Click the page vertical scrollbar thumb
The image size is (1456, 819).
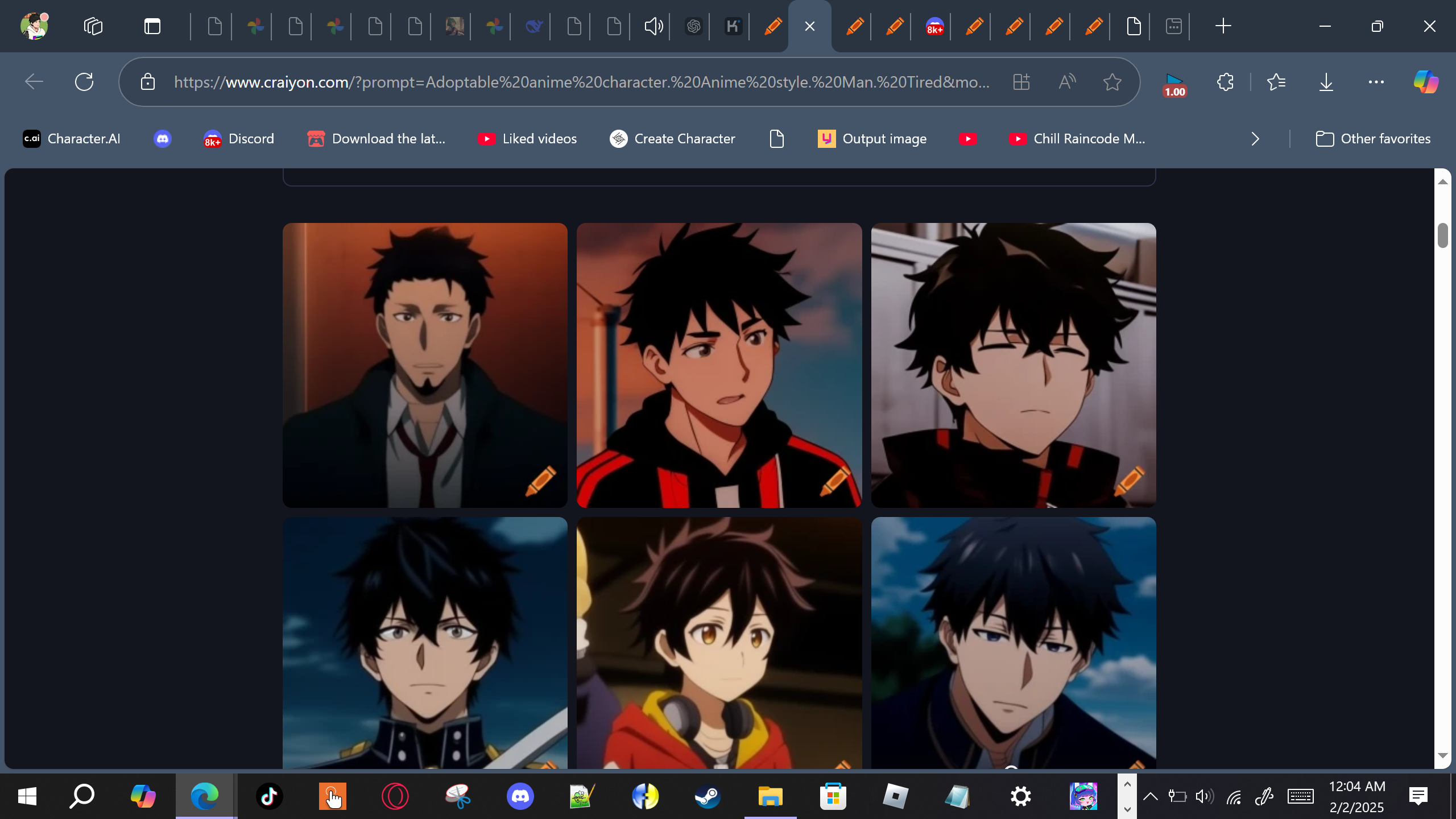tap(1442, 235)
